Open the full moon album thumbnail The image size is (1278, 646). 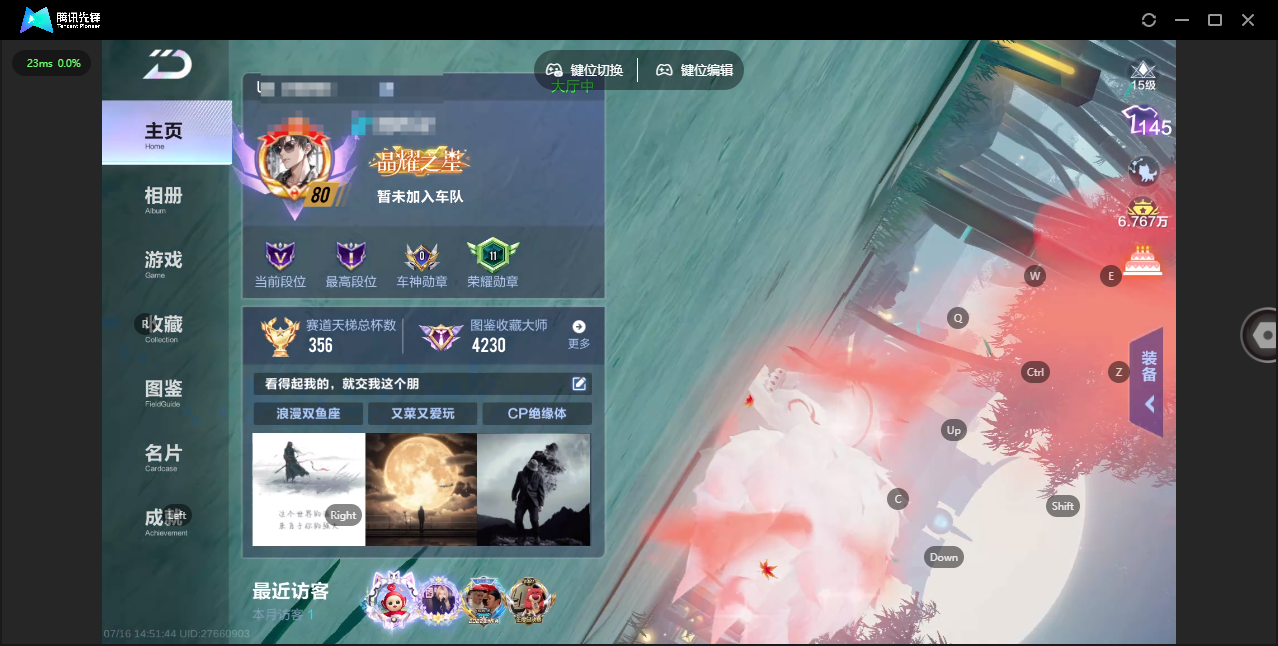click(x=421, y=489)
